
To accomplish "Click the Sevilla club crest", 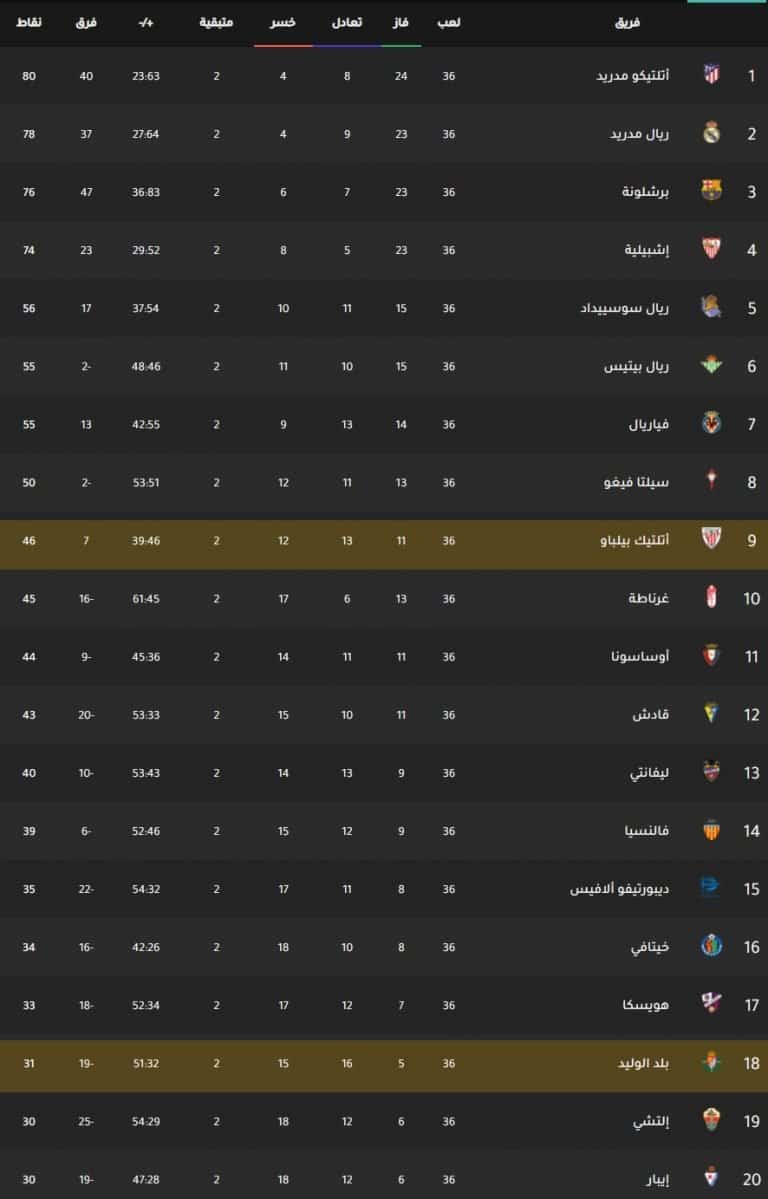I will click(711, 249).
